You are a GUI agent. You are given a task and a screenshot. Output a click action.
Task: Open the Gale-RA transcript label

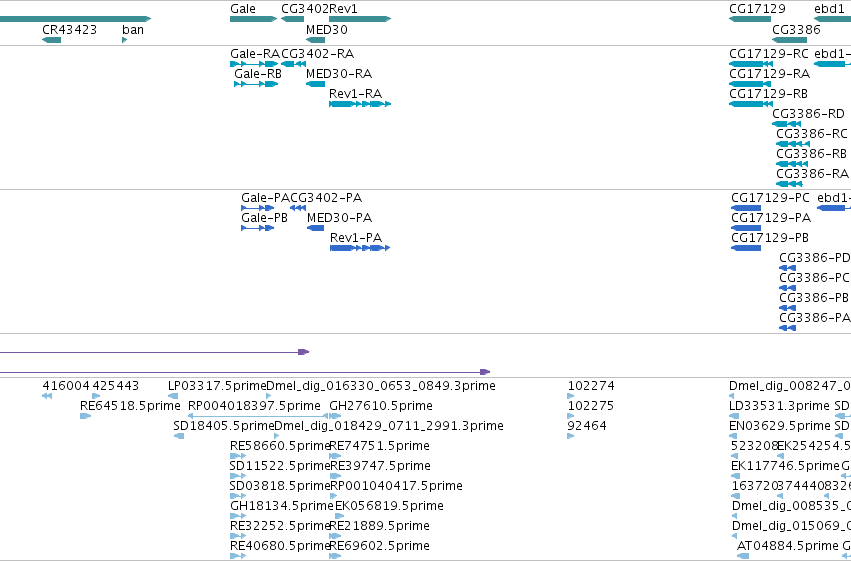(255, 54)
